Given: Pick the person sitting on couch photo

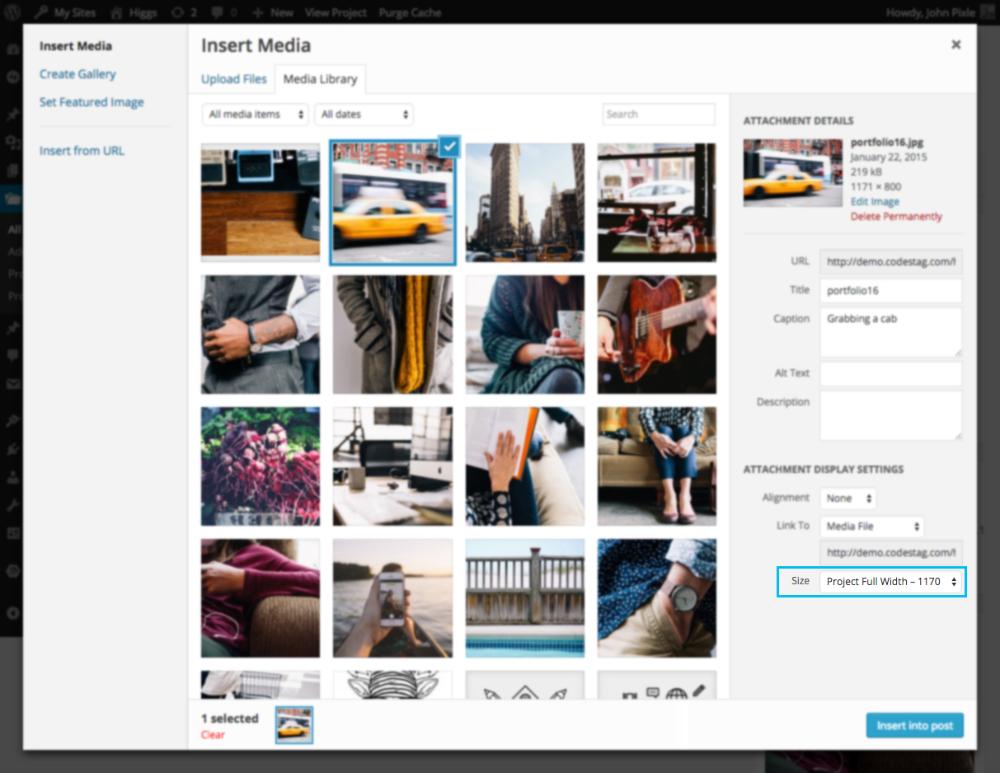Looking at the screenshot, I should pos(657,466).
